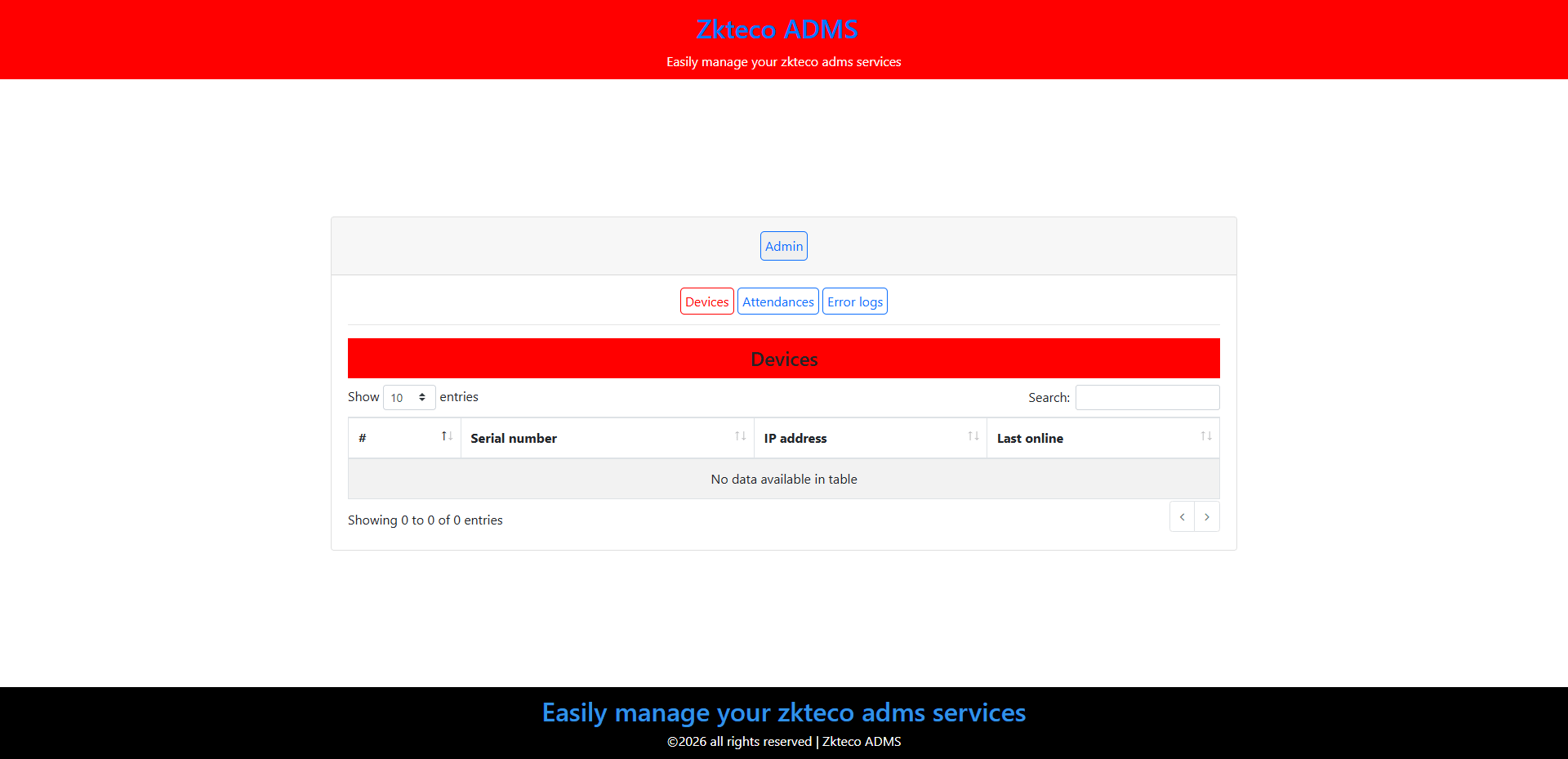The width and height of the screenshot is (1568, 759).
Task: Click the header subtitle about adms services
Action: 784,62
